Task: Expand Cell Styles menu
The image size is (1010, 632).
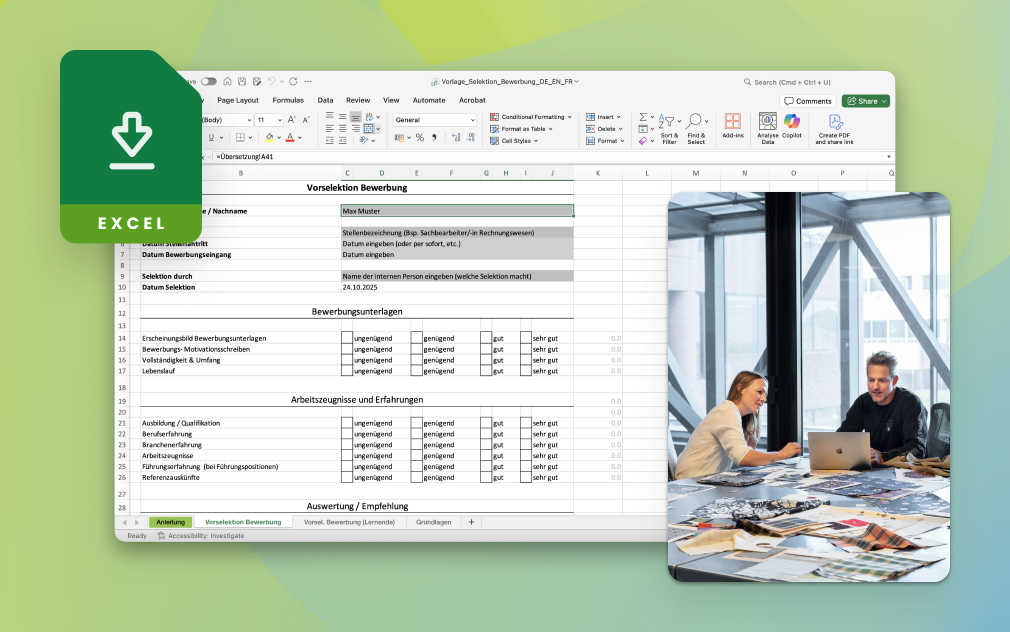Action: (514, 140)
